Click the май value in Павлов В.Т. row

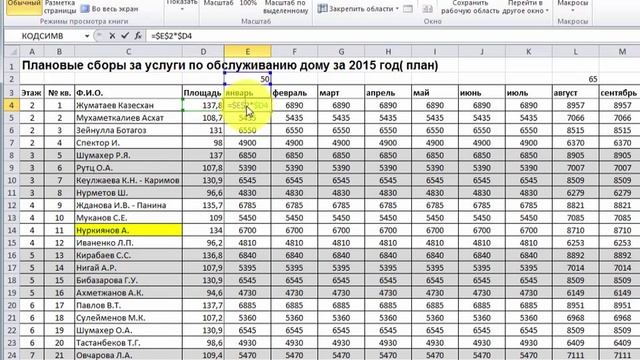click(x=435, y=305)
